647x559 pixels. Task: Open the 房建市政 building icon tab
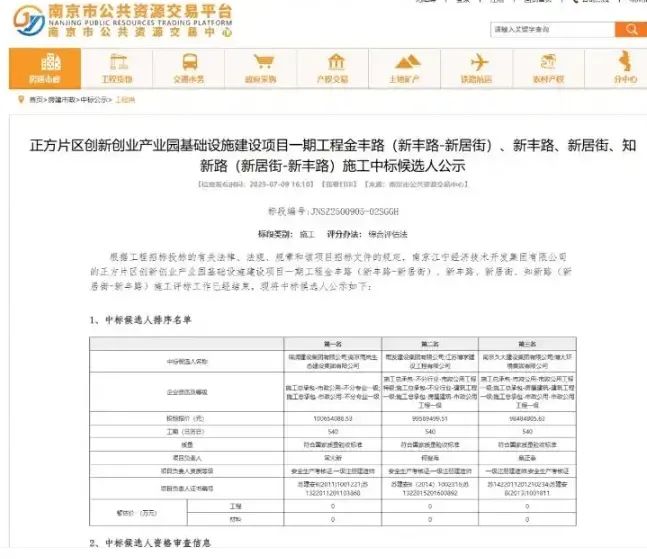pos(45,68)
